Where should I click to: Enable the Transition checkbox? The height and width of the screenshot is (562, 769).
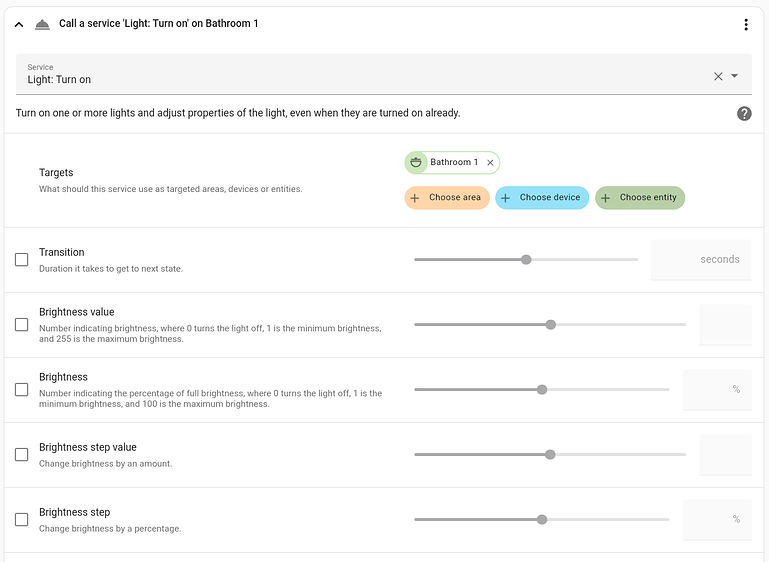pyautogui.click(x=22, y=260)
